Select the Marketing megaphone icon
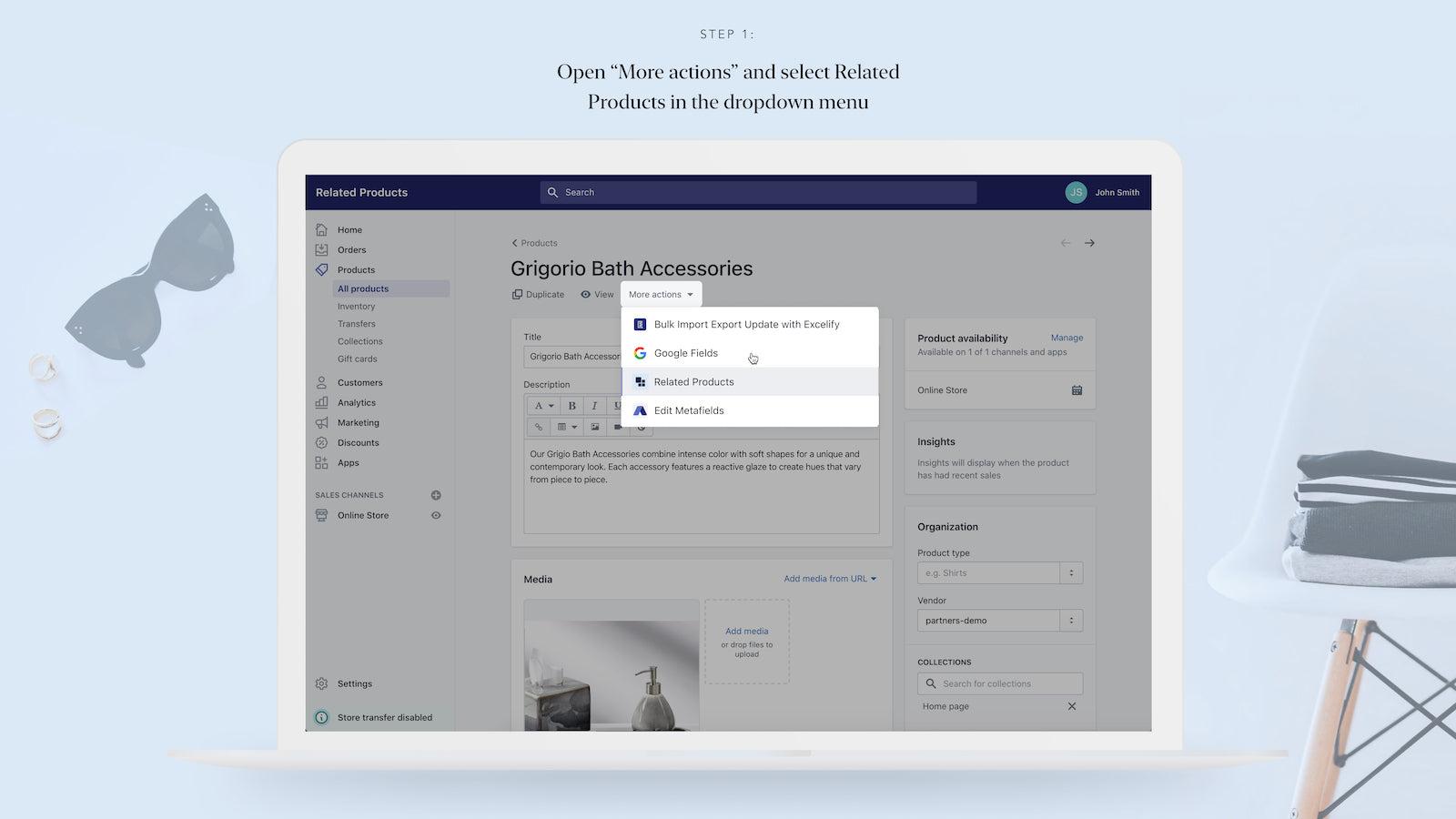The height and width of the screenshot is (819, 1456). (x=322, y=422)
